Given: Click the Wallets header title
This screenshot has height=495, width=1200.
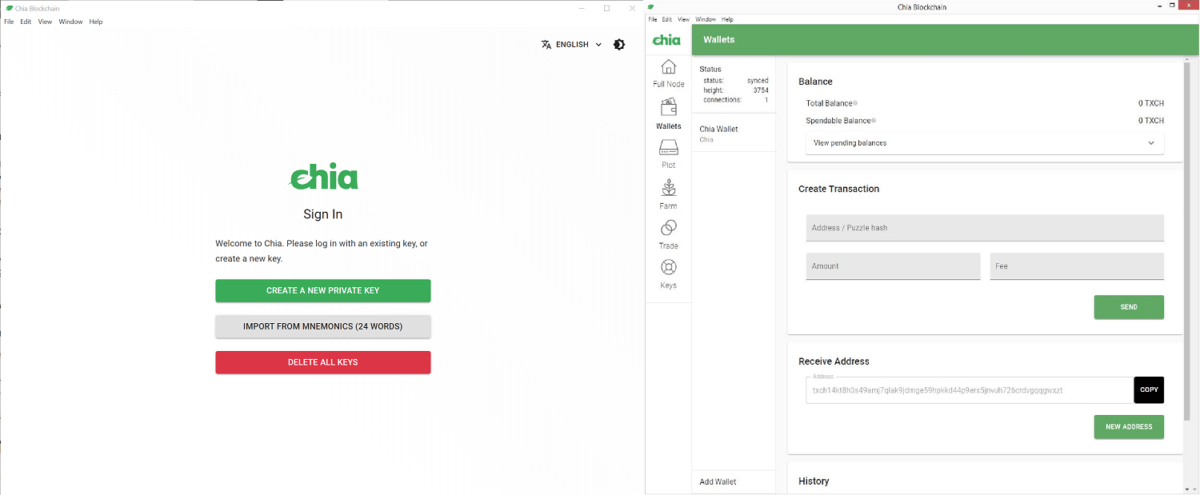Looking at the screenshot, I should (719, 40).
